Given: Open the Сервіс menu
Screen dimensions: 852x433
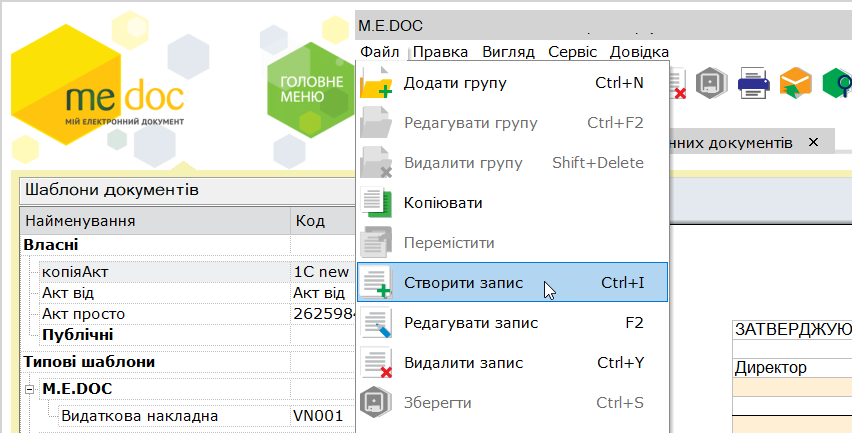Looking at the screenshot, I should 572,52.
